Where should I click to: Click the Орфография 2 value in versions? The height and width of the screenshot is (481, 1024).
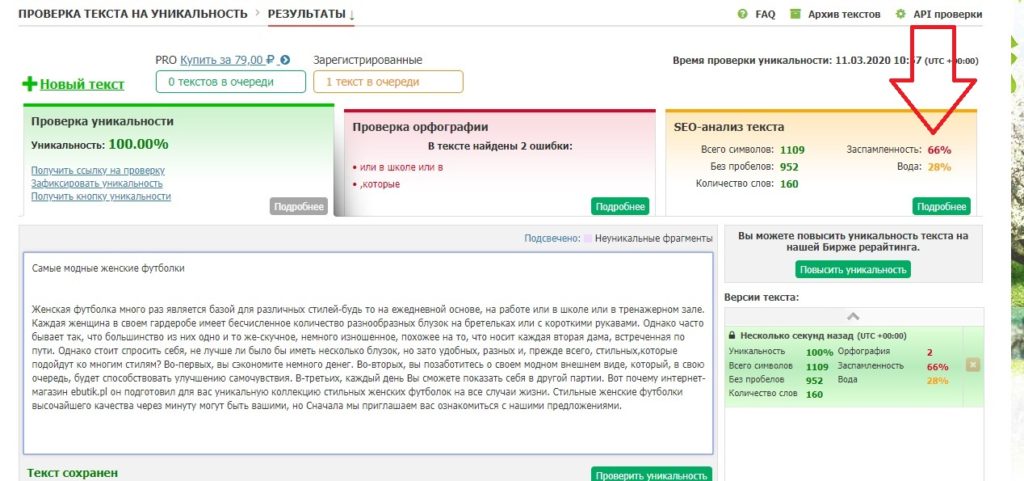click(929, 352)
